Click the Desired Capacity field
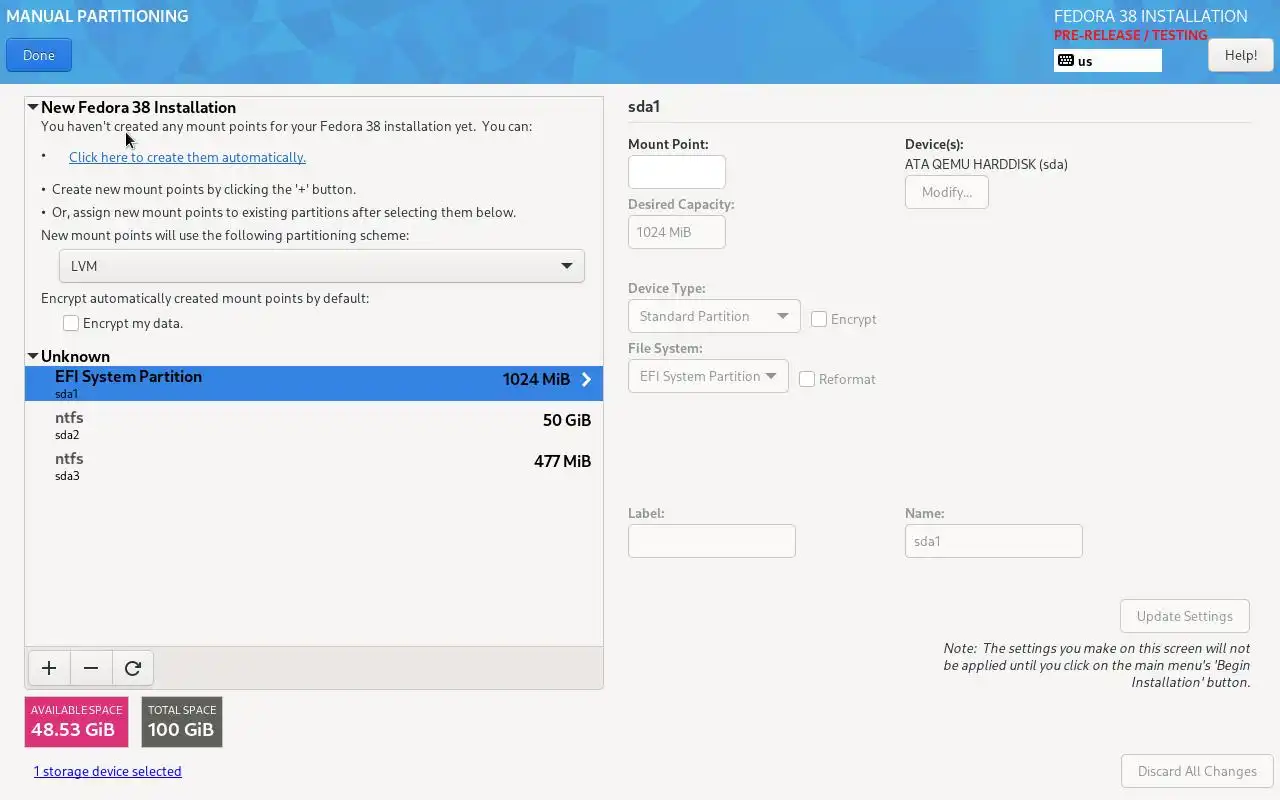Screen dimensions: 1280x800 coord(677,232)
